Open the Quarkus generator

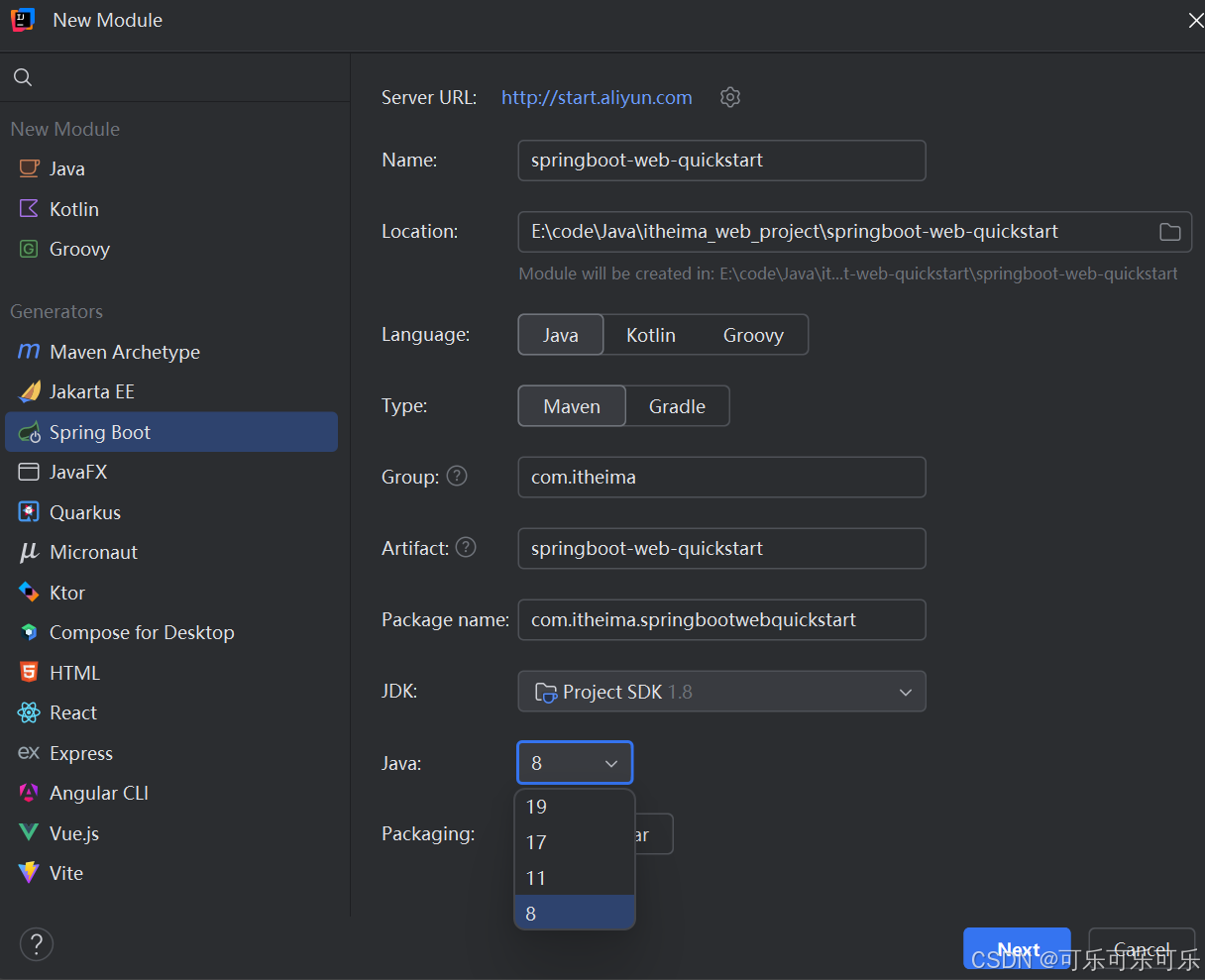point(81,512)
